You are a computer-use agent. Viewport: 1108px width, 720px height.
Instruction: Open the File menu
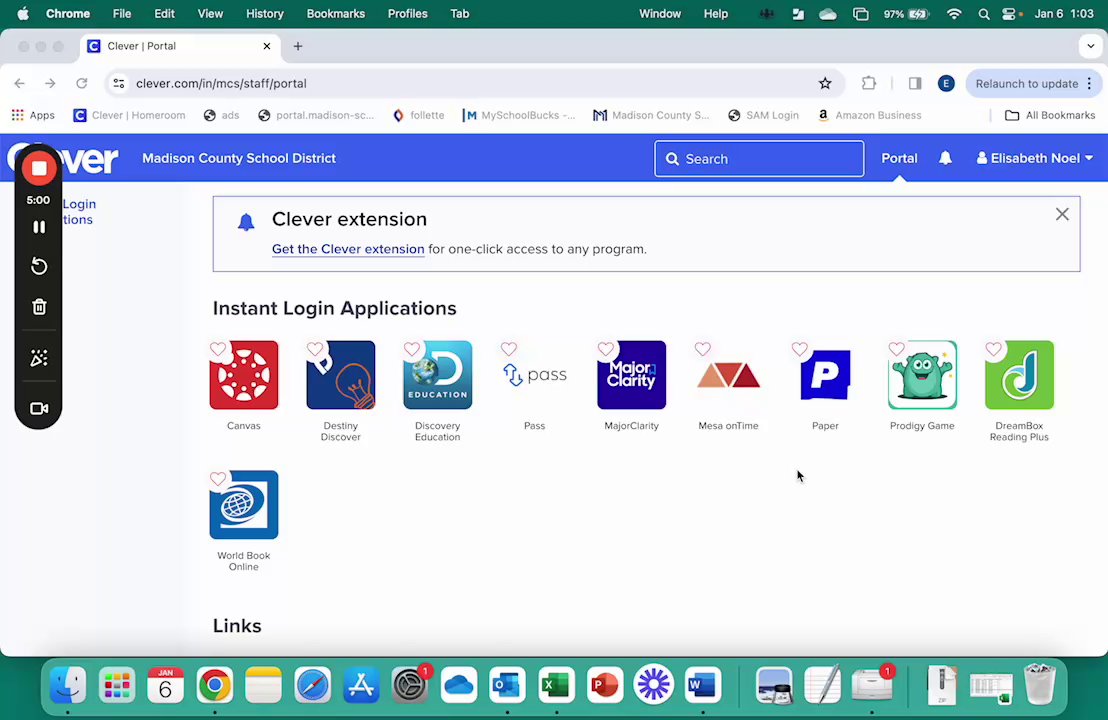click(x=122, y=13)
